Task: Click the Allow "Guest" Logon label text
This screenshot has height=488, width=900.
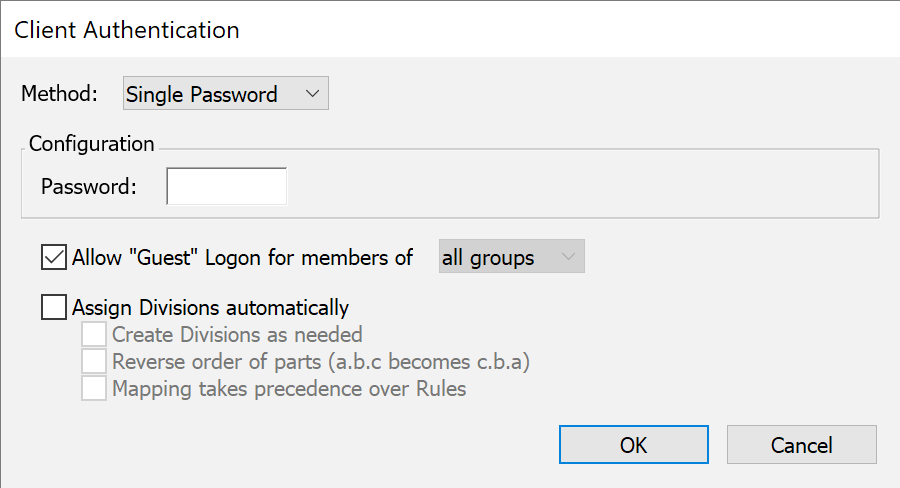Action: [x=242, y=258]
